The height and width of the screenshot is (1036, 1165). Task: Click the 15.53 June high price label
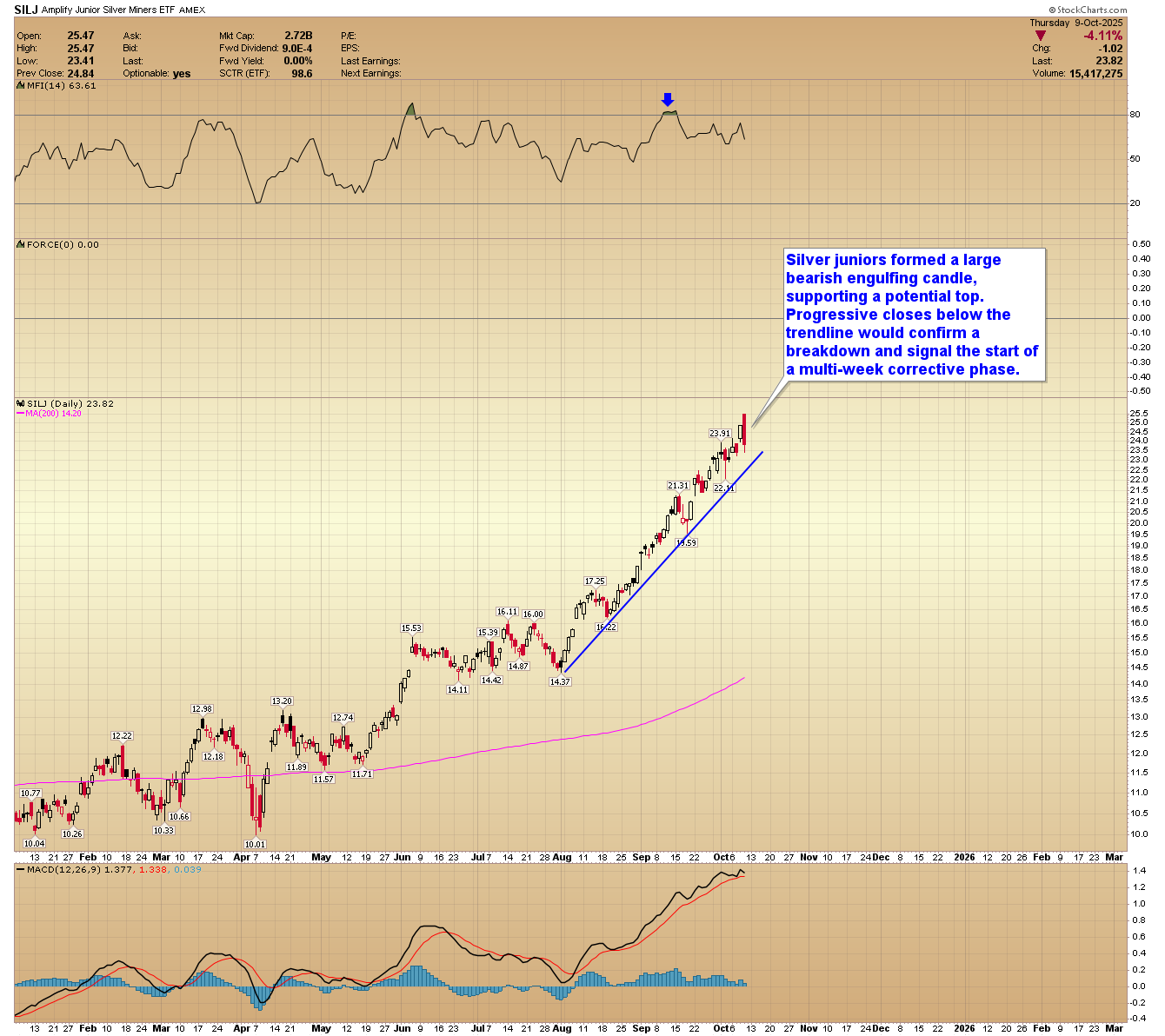coord(411,628)
